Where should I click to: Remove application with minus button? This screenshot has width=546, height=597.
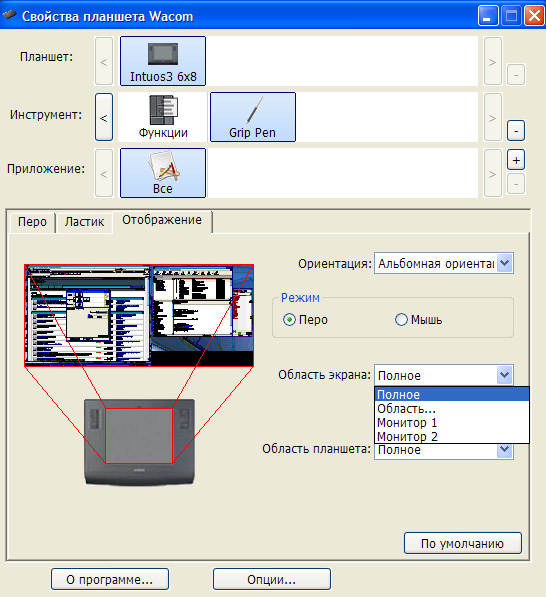516,184
